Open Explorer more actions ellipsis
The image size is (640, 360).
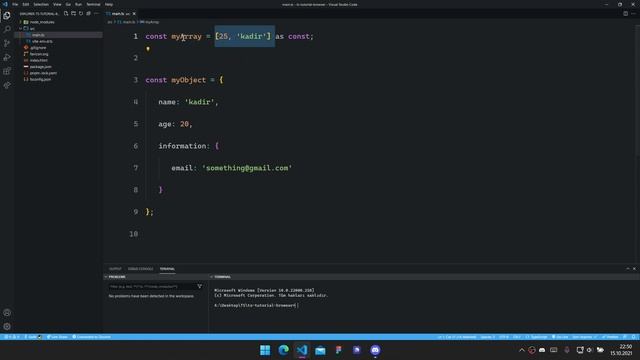pos(97,13)
